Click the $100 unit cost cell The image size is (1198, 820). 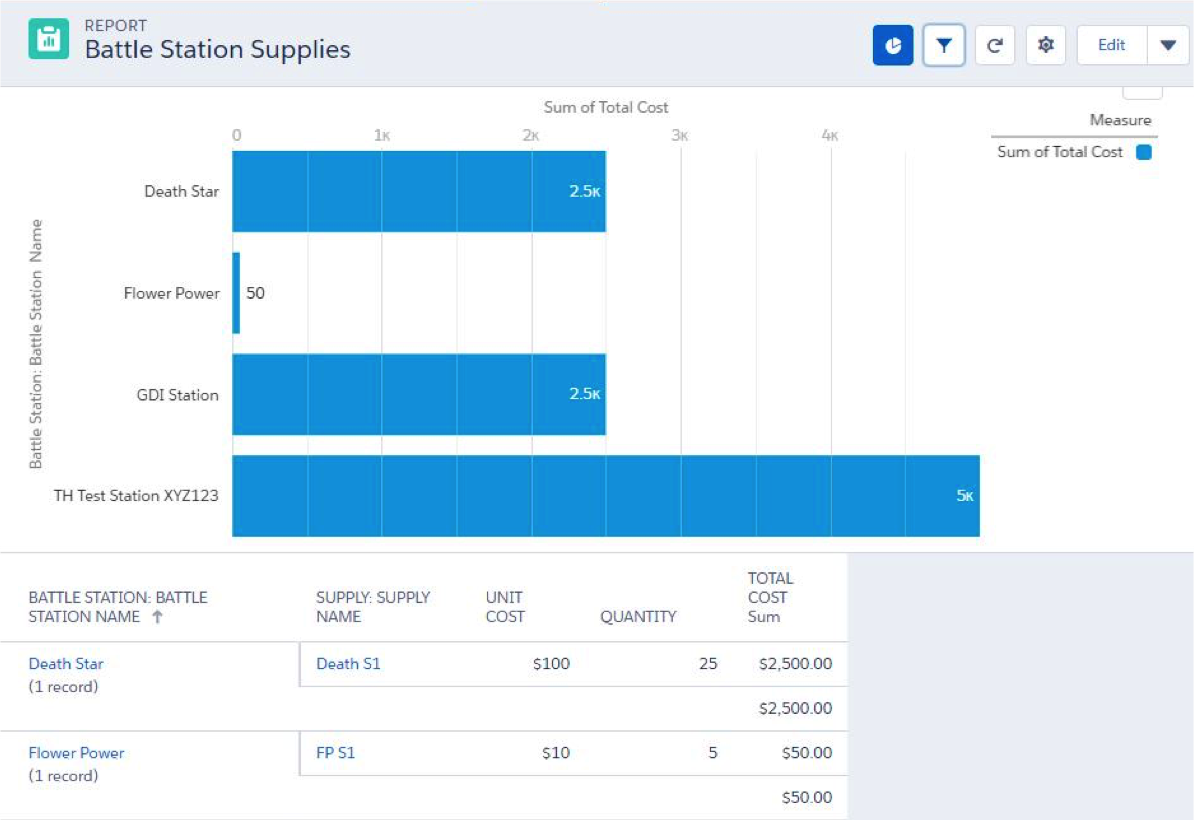click(x=551, y=664)
